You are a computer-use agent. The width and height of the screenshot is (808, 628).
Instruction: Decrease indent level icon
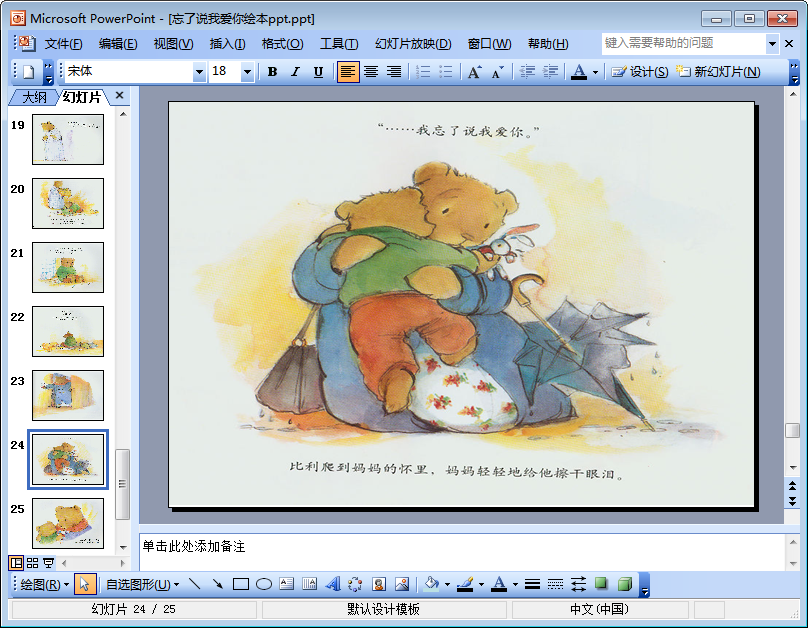pyautogui.click(x=527, y=72)
